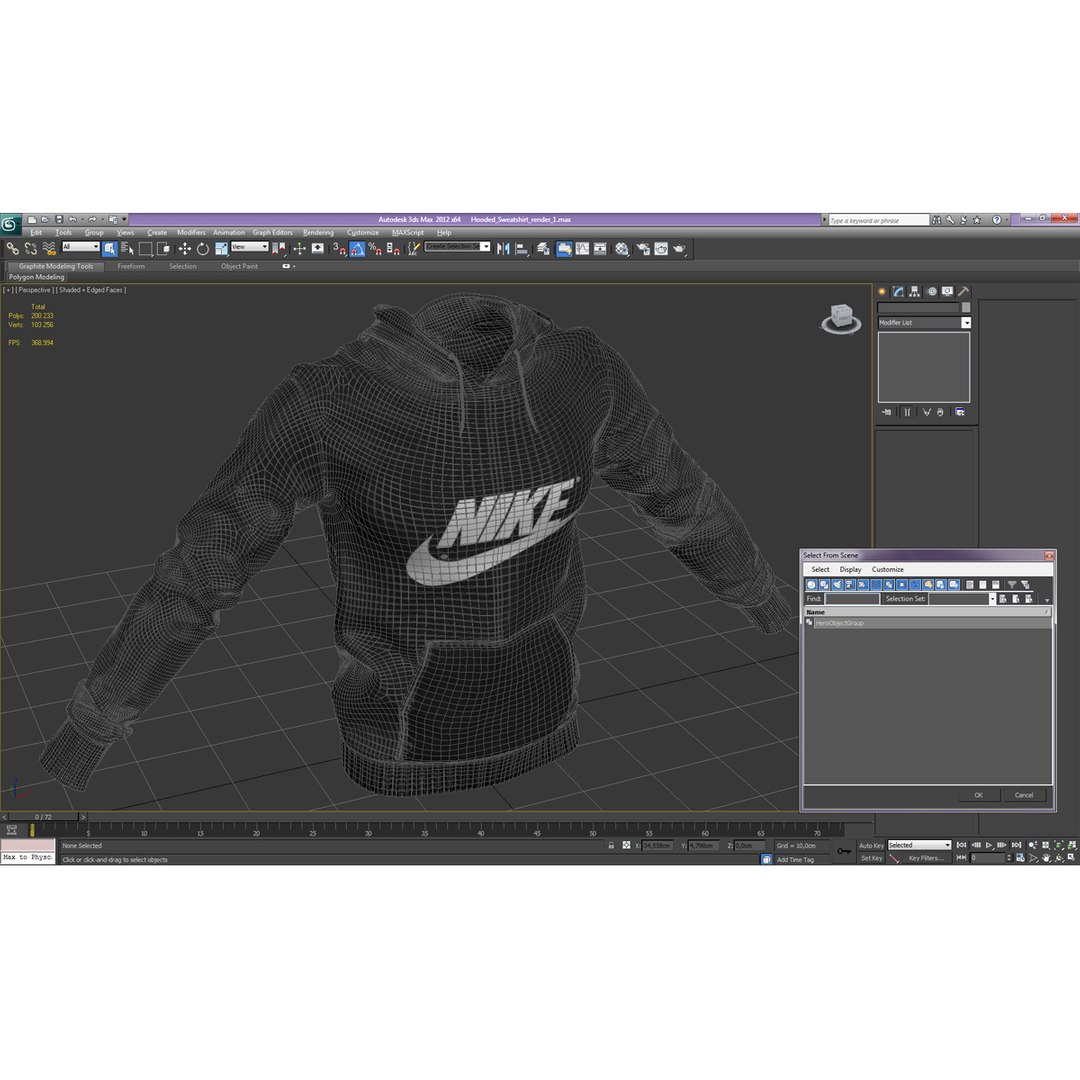This screenshot has width=1080, height=1080.
Task: Open the MAXScript menu
Action: 408,233
